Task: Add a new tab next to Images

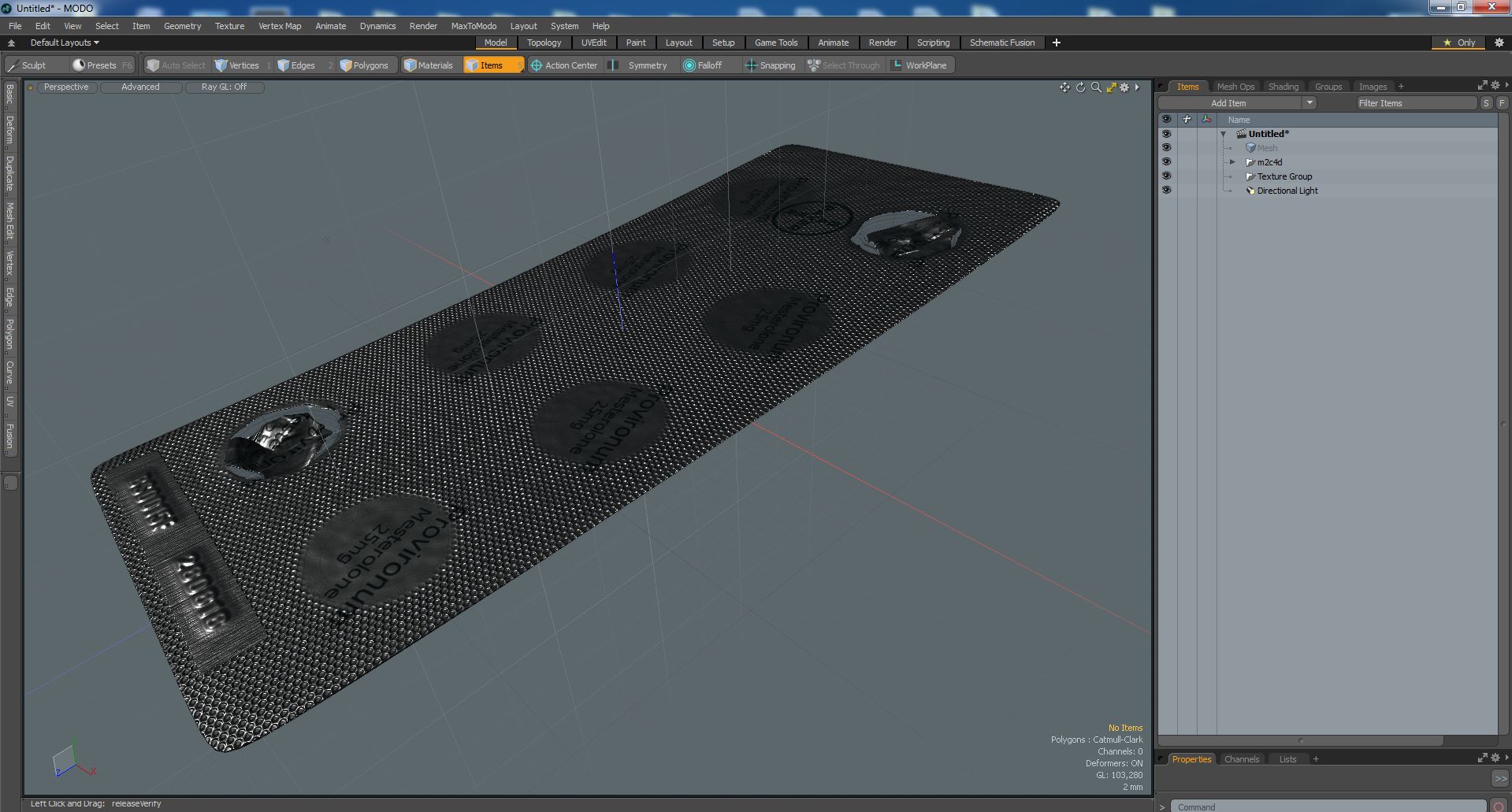Action: click(x=1401, y=87)
